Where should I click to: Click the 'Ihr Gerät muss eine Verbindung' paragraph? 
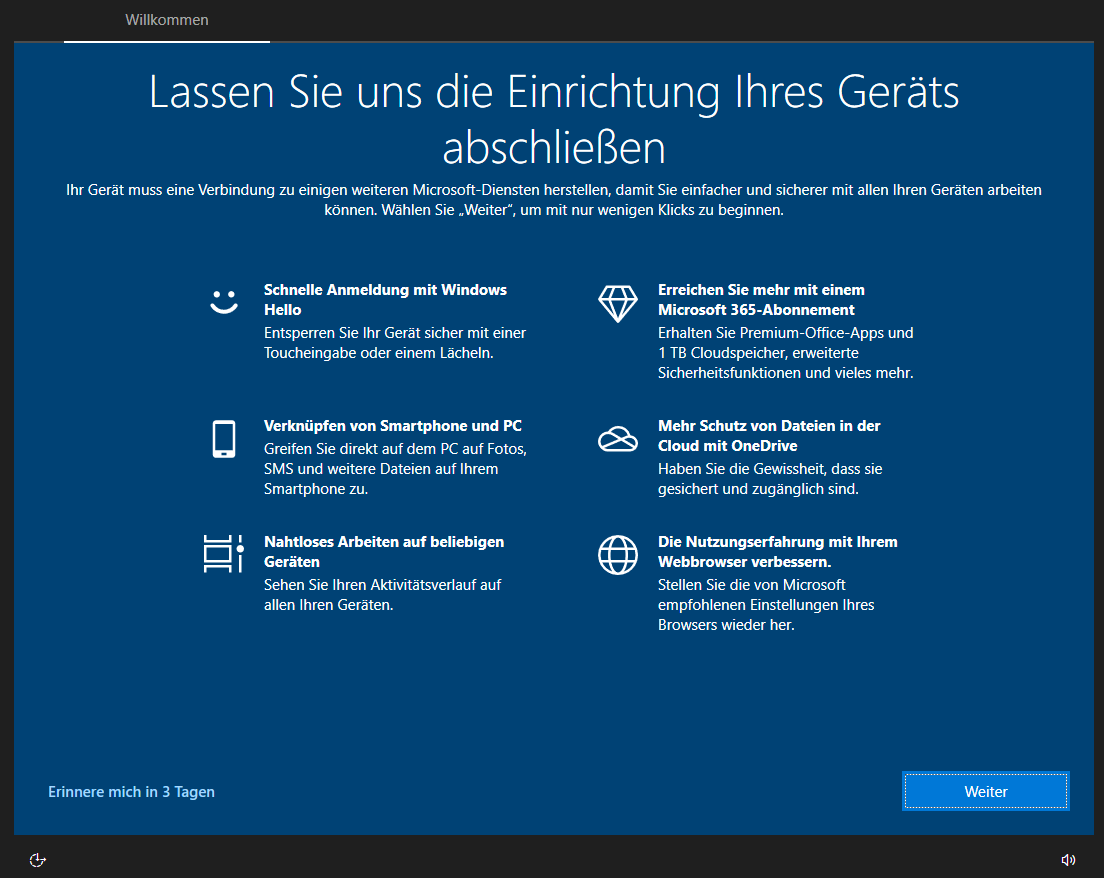pos(553,200)
